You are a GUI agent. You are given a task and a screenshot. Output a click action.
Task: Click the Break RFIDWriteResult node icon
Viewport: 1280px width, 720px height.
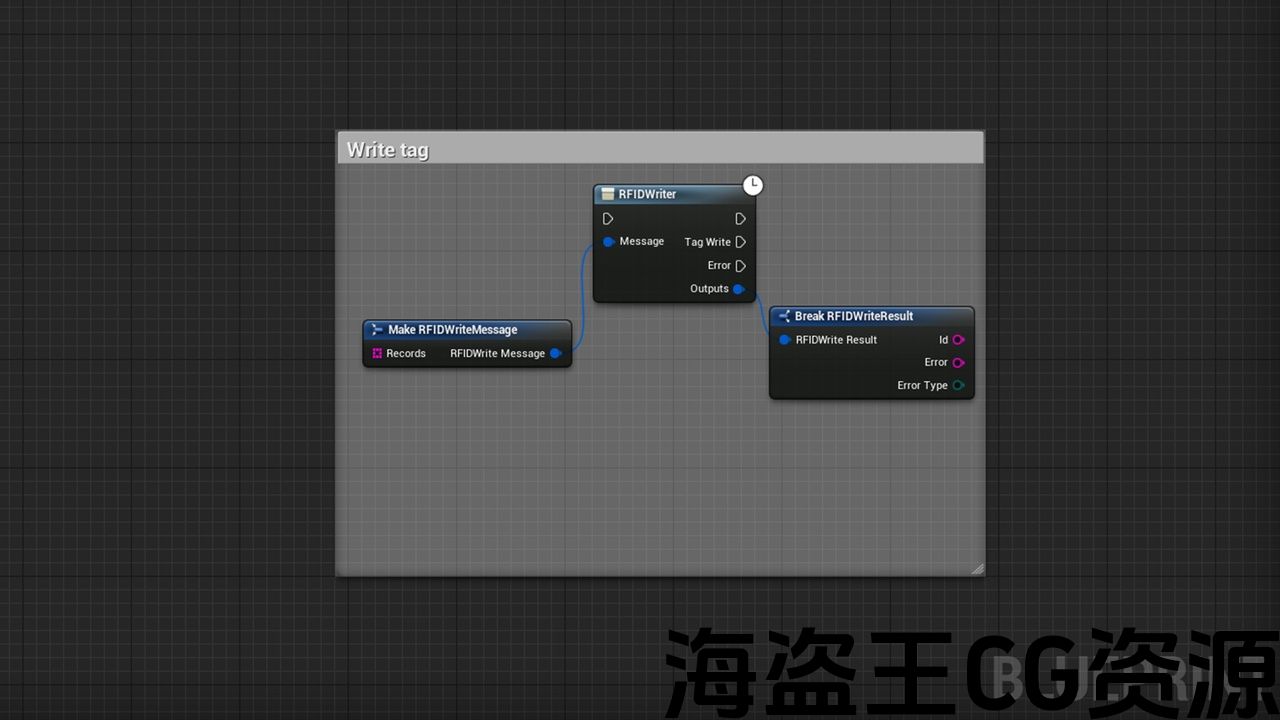[784, 316]
